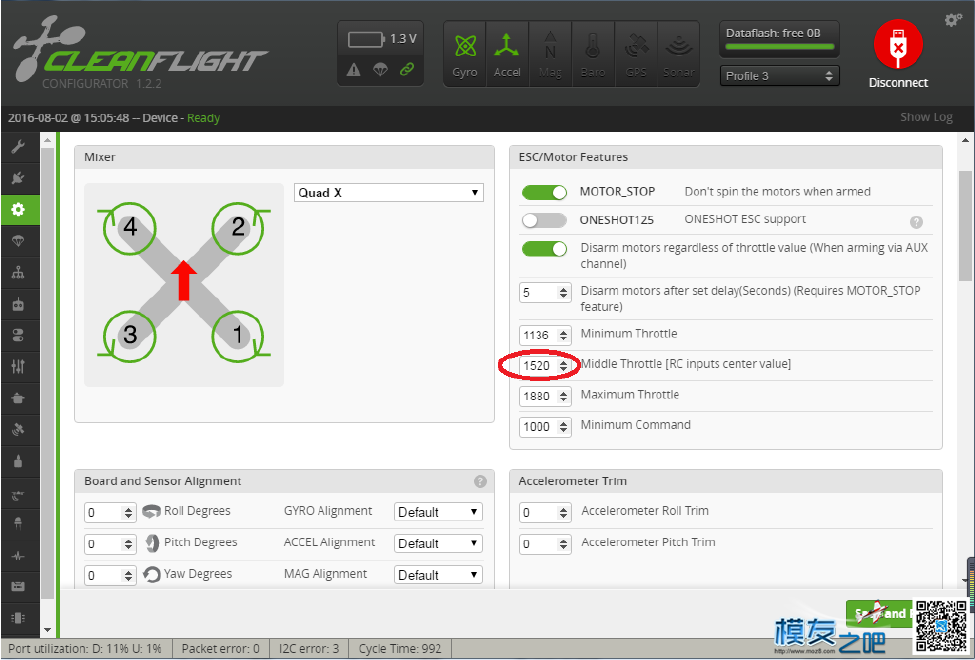Toggle Disarm motors regardless of throttle switch
Screen dimensions: 975x660
[x=544, y=249]
